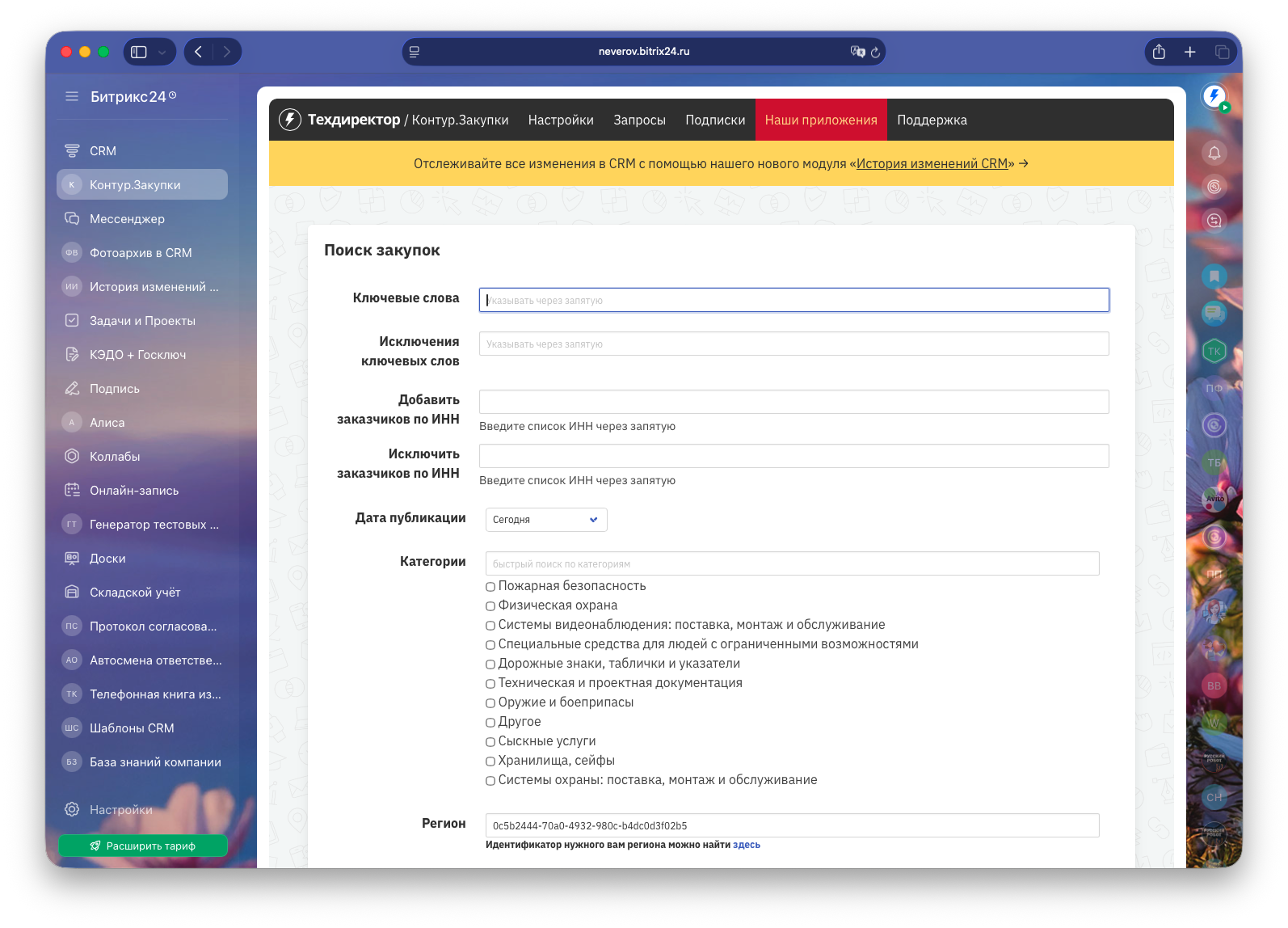This screenshot has width=1288, height=928.
Task: Check Техническая и проектная документация
Action: pyautogui.click(x=490, y=684)
